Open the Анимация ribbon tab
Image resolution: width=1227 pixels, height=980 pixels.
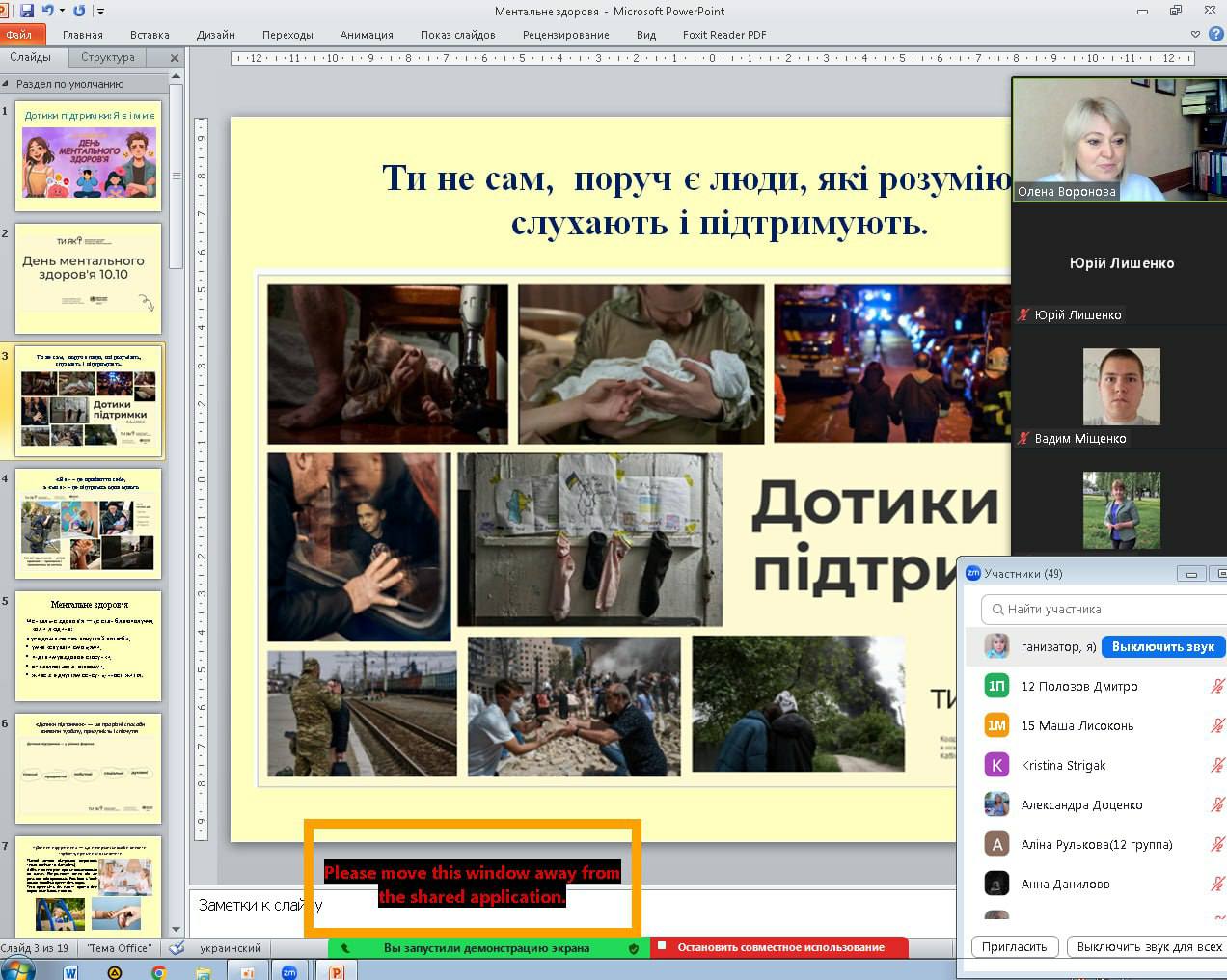(367, 35)
